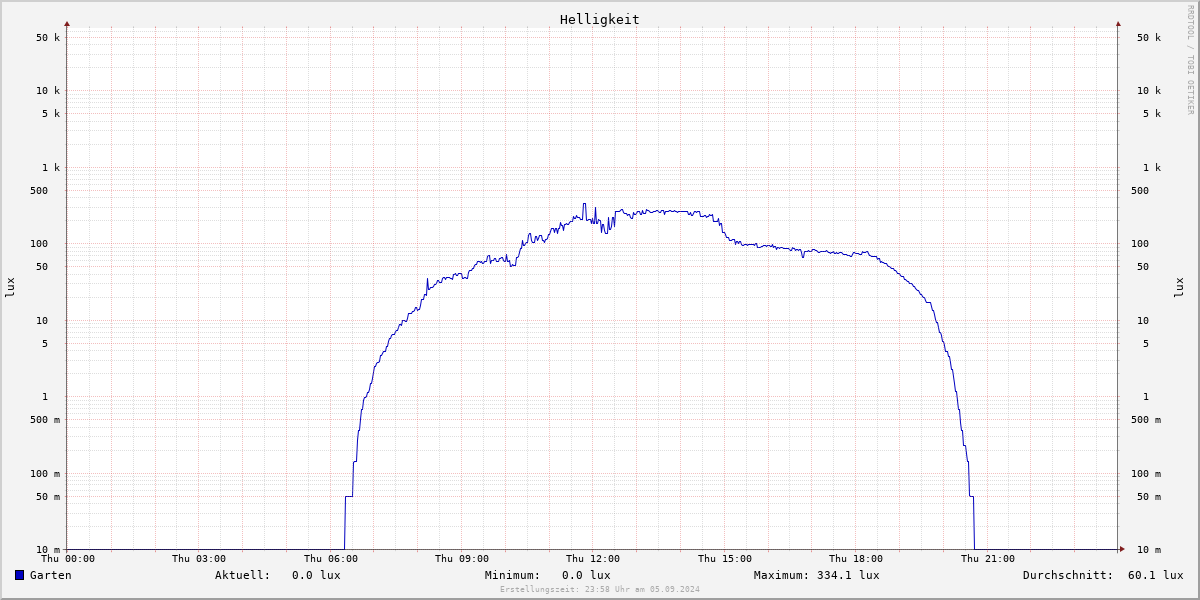This screenshot has height=600, width=1200.
Task: Click the "500 m" label on the left axis
Action: (x=45, y=420)
